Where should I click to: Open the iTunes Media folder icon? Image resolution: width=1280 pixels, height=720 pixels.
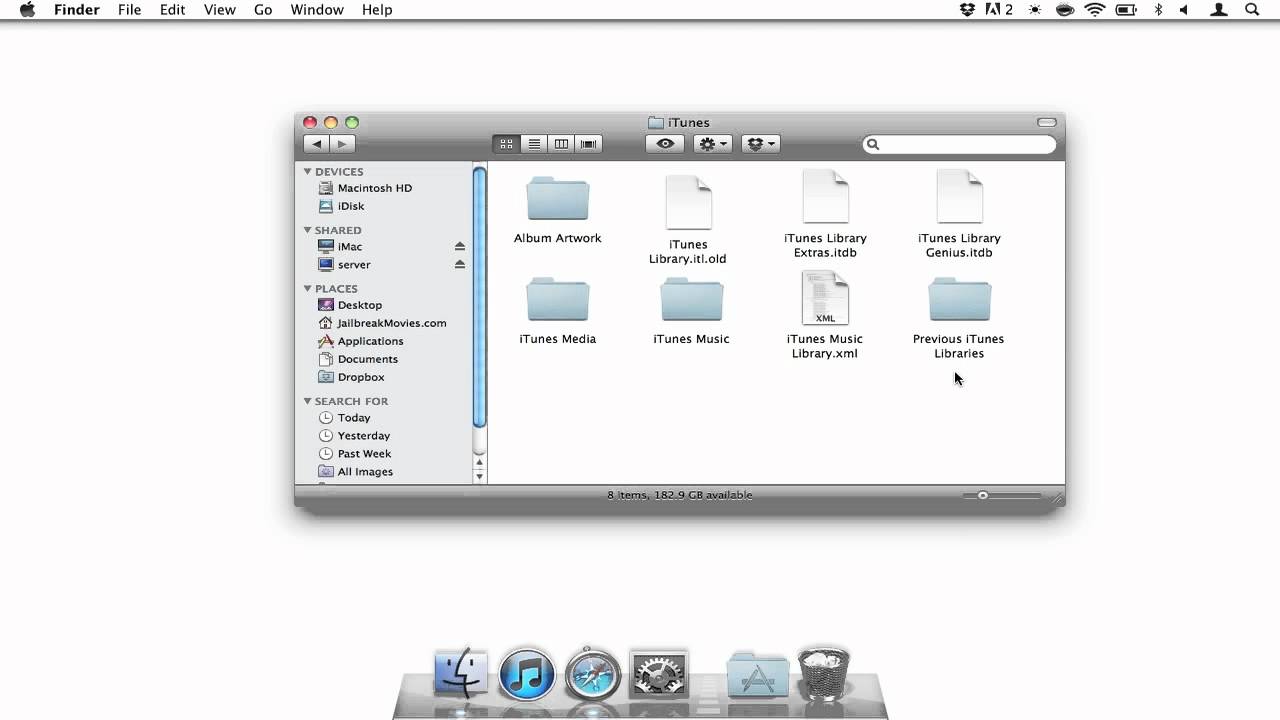click(x=558, y=299)
